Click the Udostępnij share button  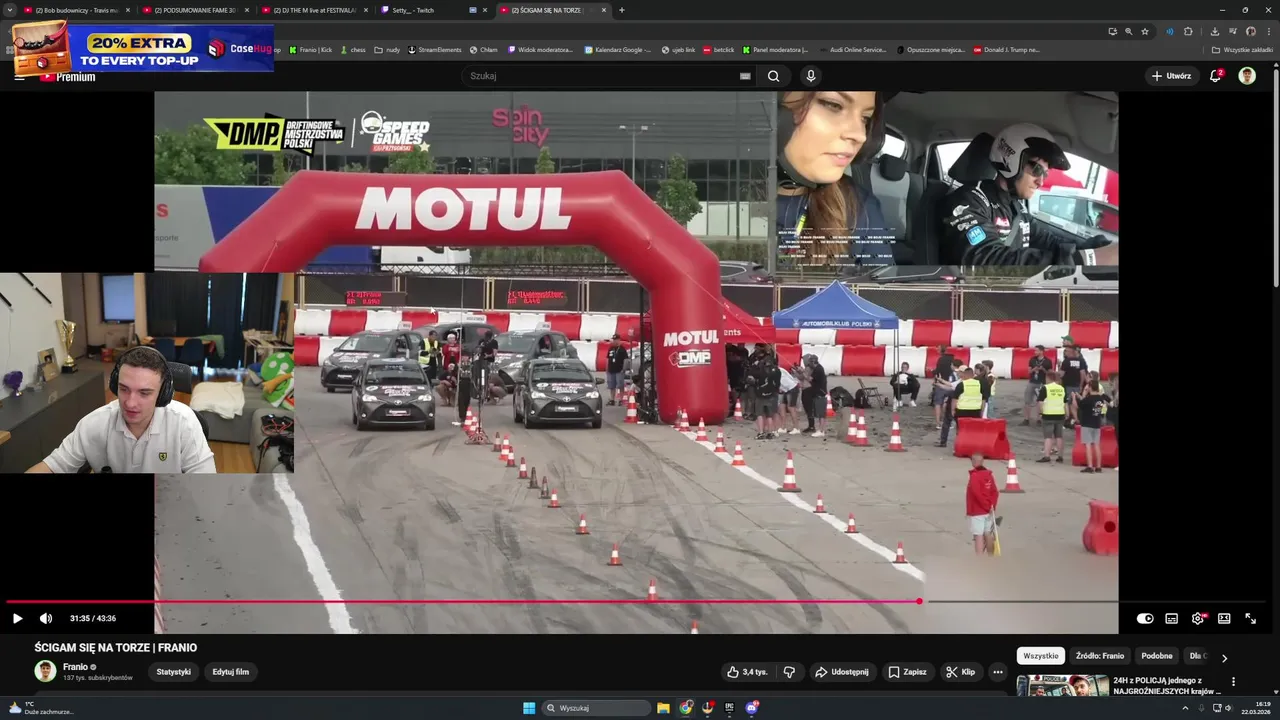841,672
